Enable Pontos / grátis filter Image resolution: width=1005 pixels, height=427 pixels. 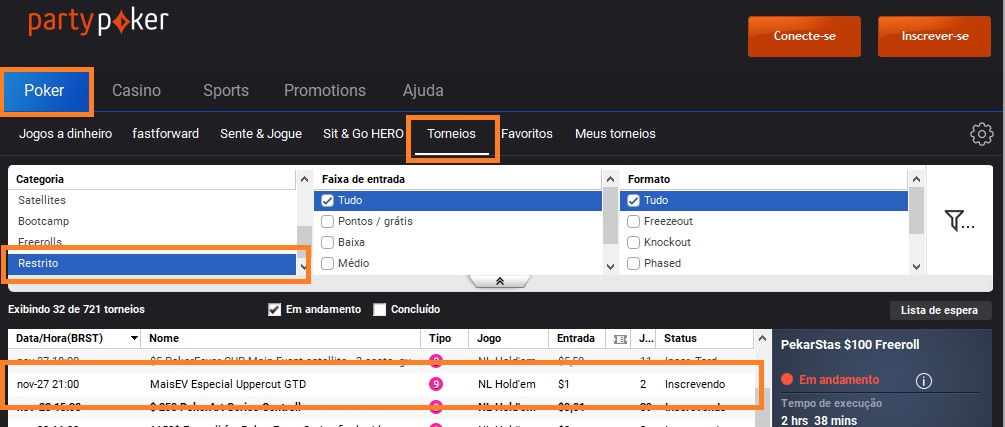328,222
